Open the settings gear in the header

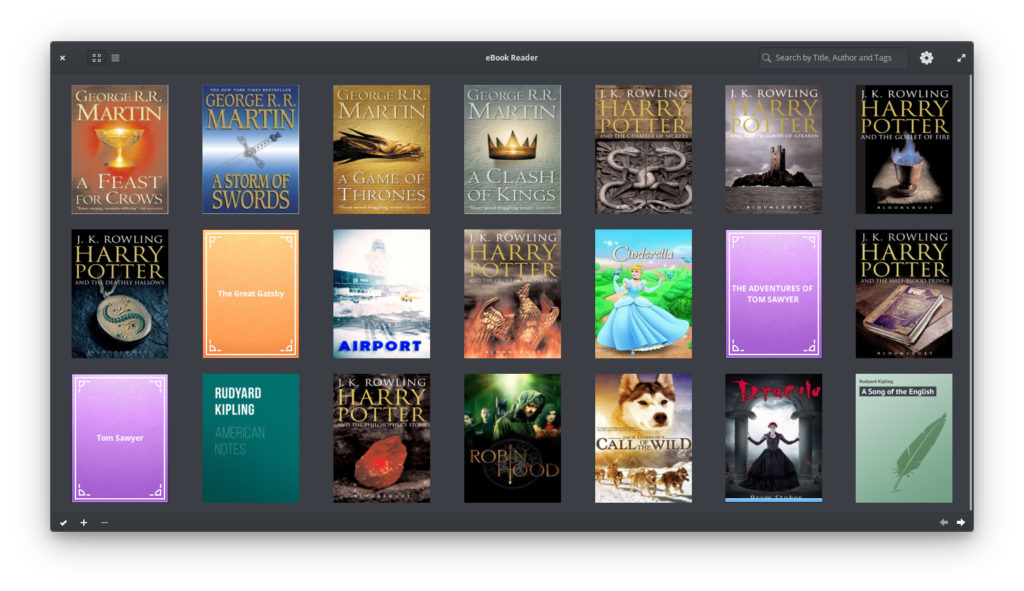coord(926,58)
